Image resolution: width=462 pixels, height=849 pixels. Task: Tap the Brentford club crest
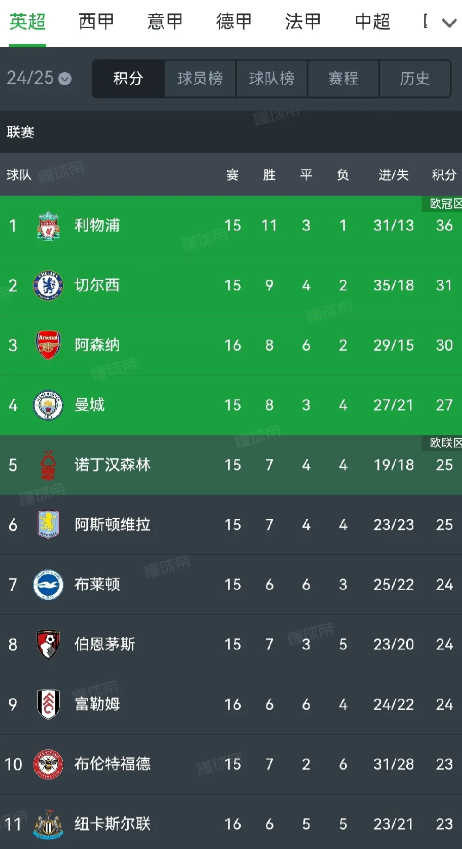point(48,764)
